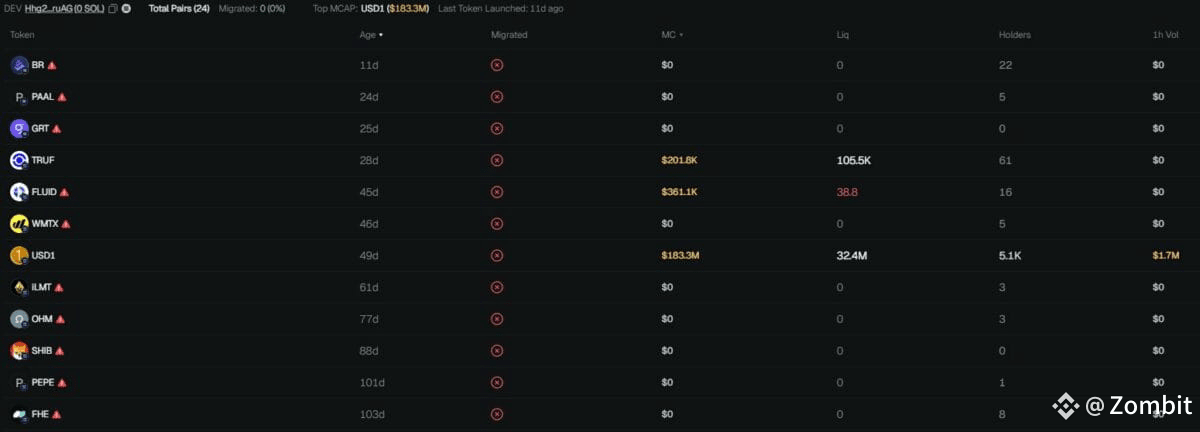Click the round icon beside copy
Image resolution: width=1200 pixels, height=432 pixels.
pos(127,8)
